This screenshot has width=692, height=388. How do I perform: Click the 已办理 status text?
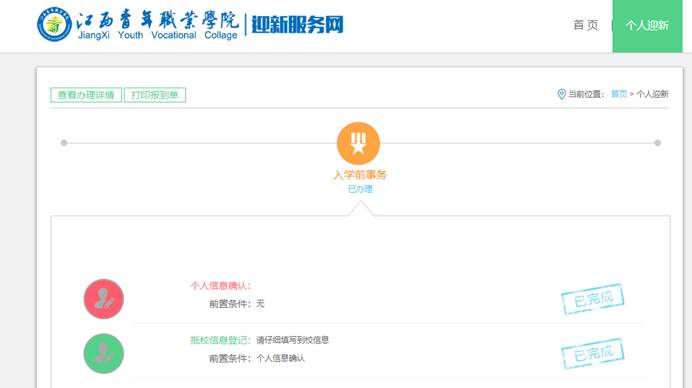coord(360,189)
